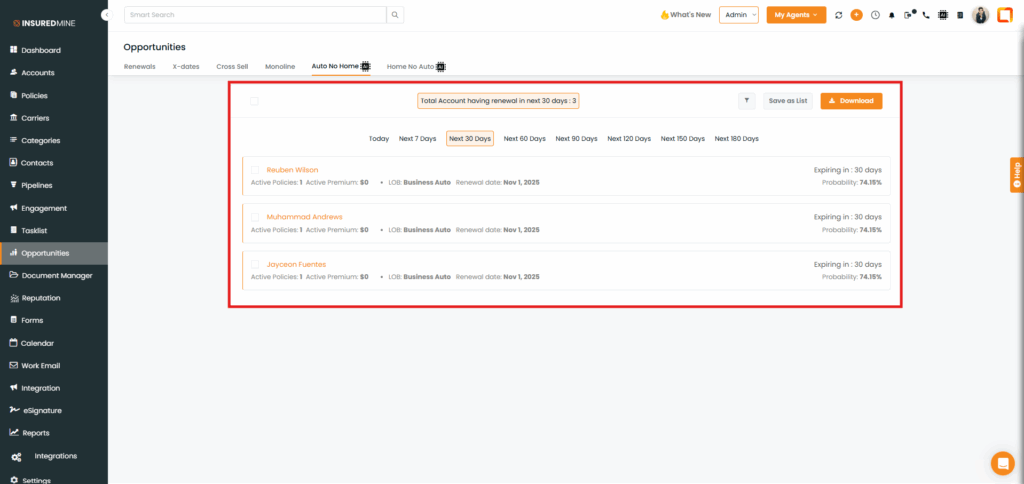The width and height of the screenshot is (1024, 484).
Task: Expand the My Agents dropdown
Action: 796,15
